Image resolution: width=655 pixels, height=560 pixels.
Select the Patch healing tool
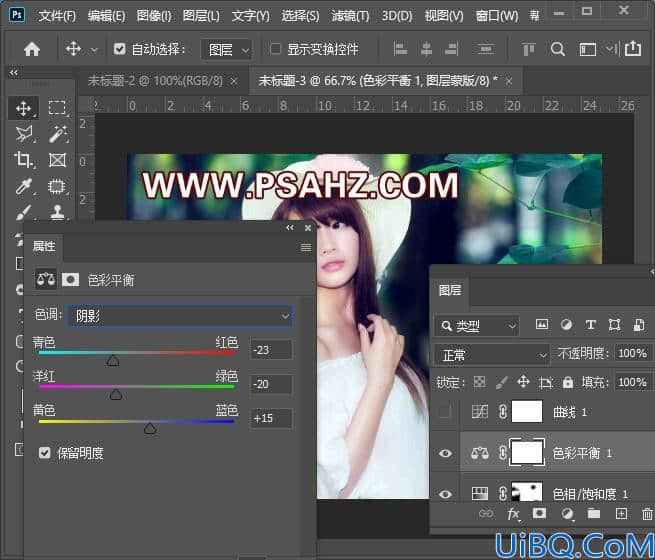[57, 186]
